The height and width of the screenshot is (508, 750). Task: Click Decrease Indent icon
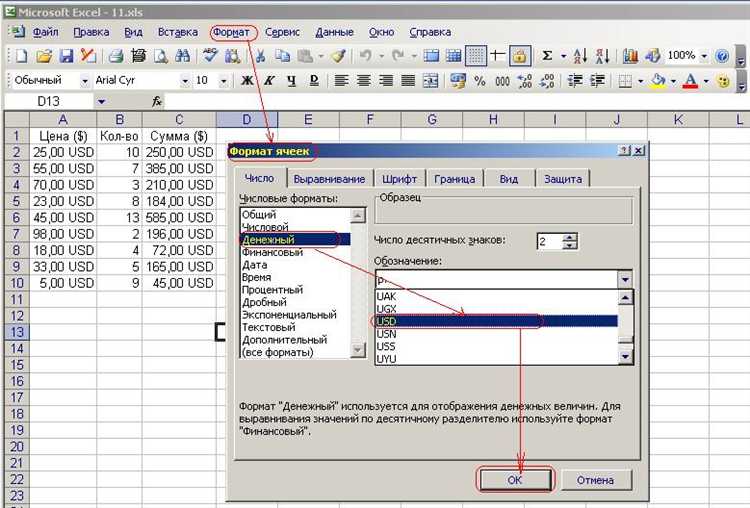574,81
